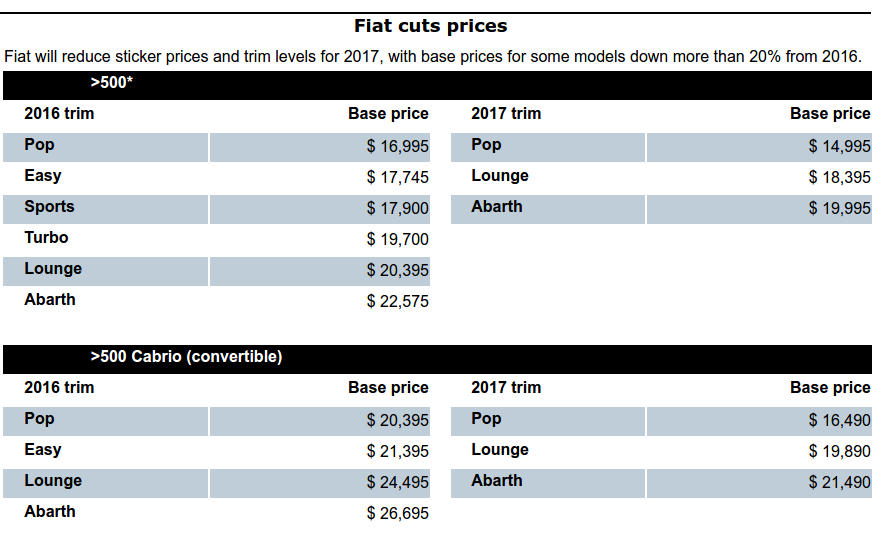Click the $19,890 Cabrio 2017 Lounge price
This screenshot has width=876, height=539.
840,452
